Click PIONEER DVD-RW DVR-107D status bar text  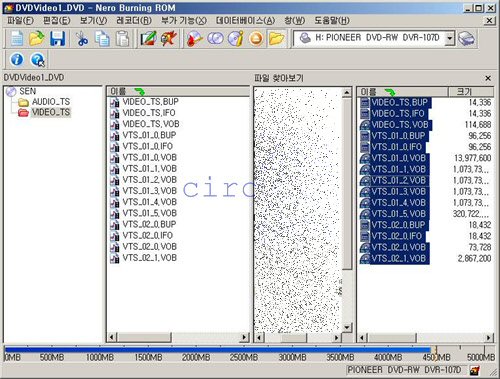coord(404,370)
